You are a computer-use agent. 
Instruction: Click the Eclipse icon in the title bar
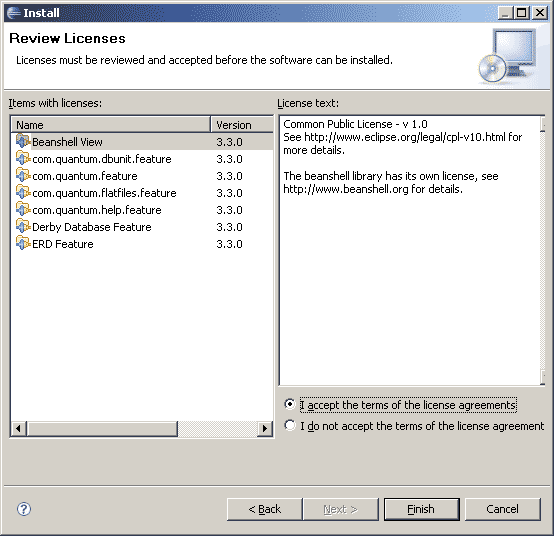coord(13,13)
